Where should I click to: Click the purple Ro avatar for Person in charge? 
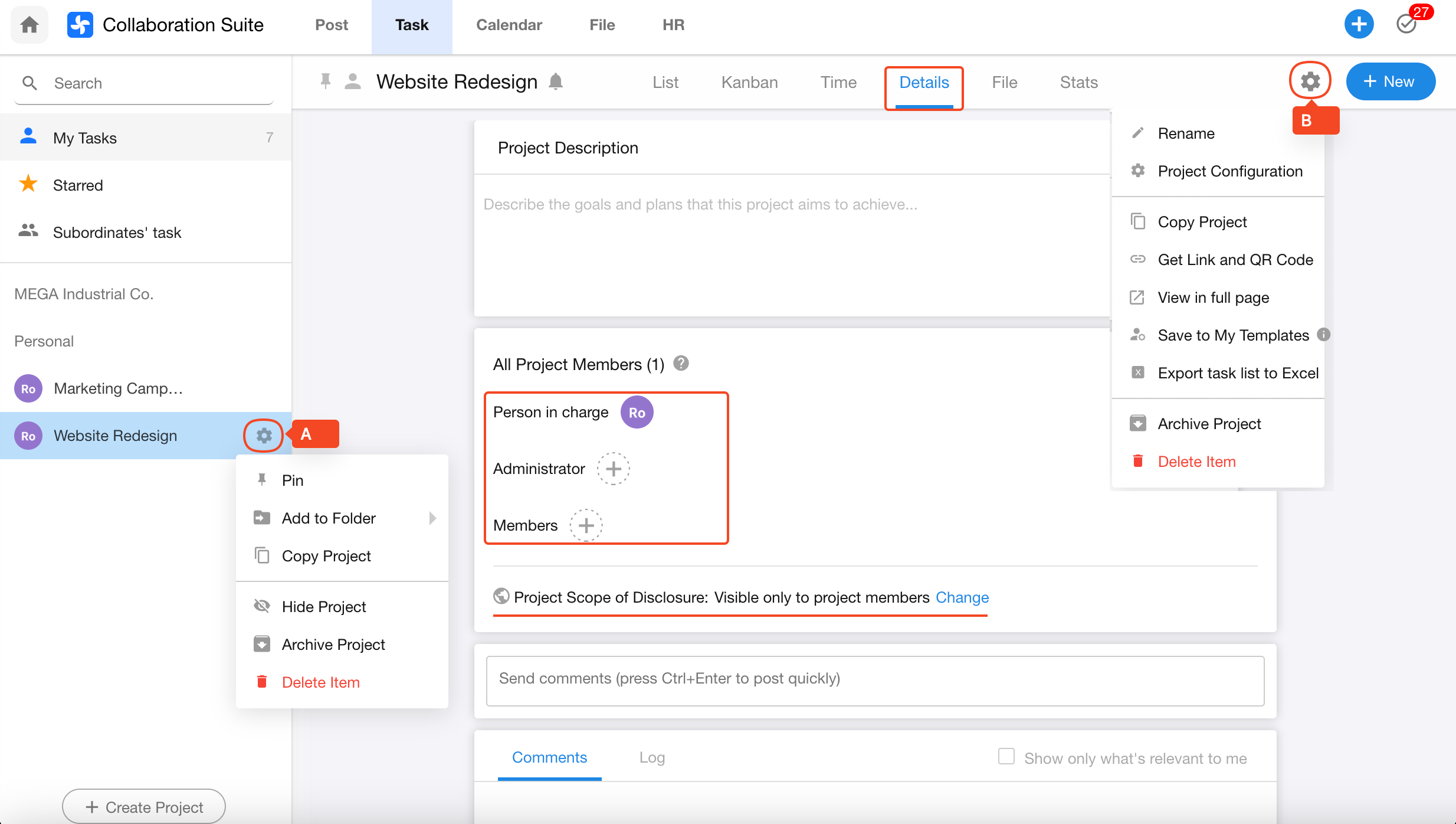[637, 413]
